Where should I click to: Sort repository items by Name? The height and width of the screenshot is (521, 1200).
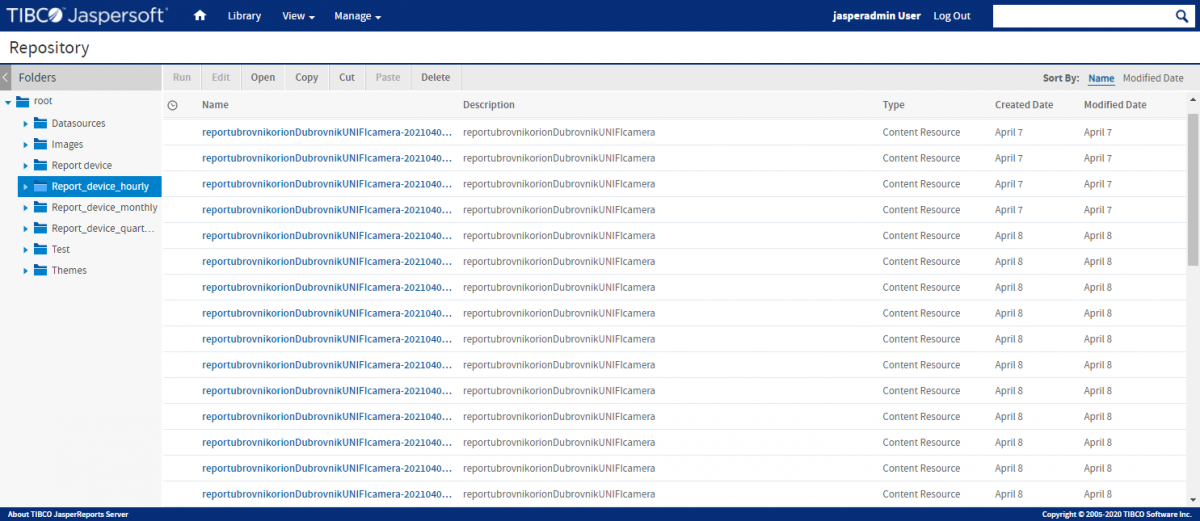pos(1101,78)
